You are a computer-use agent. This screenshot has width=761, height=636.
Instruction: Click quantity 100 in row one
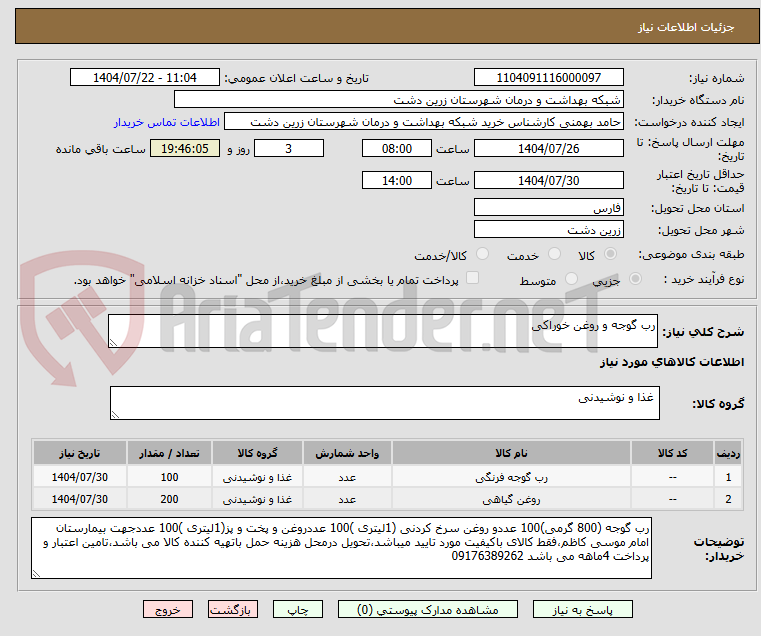(169, 477)
